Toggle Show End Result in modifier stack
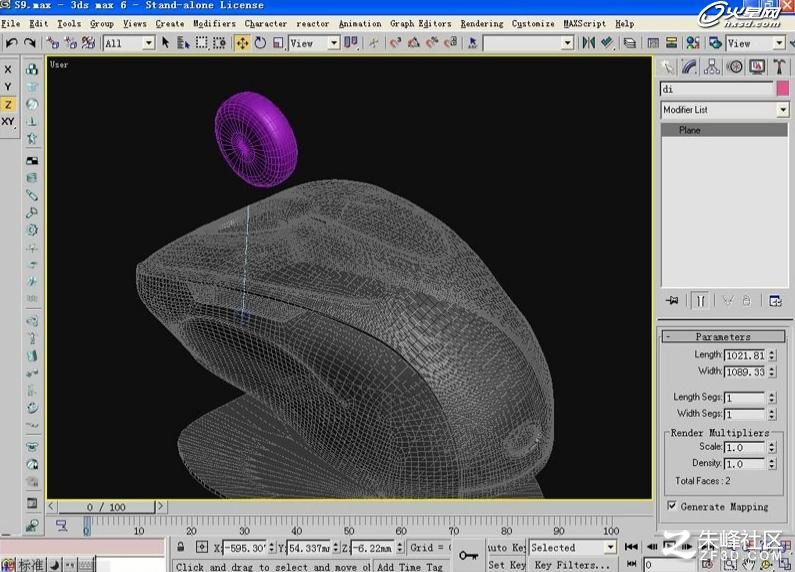The height and width of the screenshot is (572, 795). coord(700,301)
